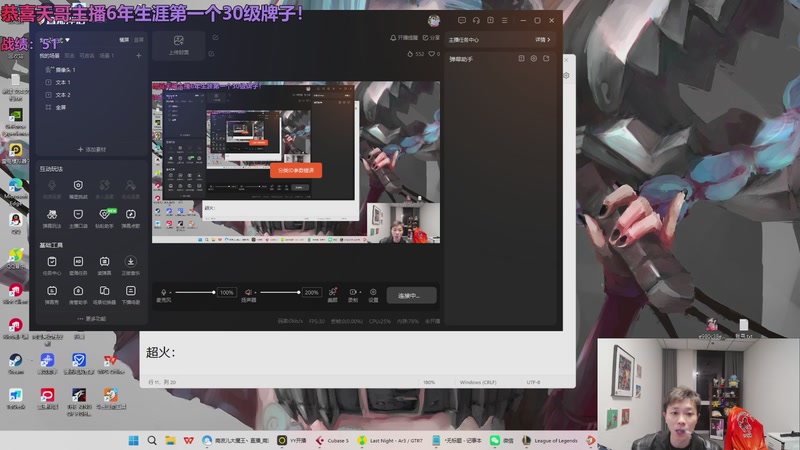Expand the 录制 record dropdown arrow
Screen dimensions: 800x450
click(360, 292)
